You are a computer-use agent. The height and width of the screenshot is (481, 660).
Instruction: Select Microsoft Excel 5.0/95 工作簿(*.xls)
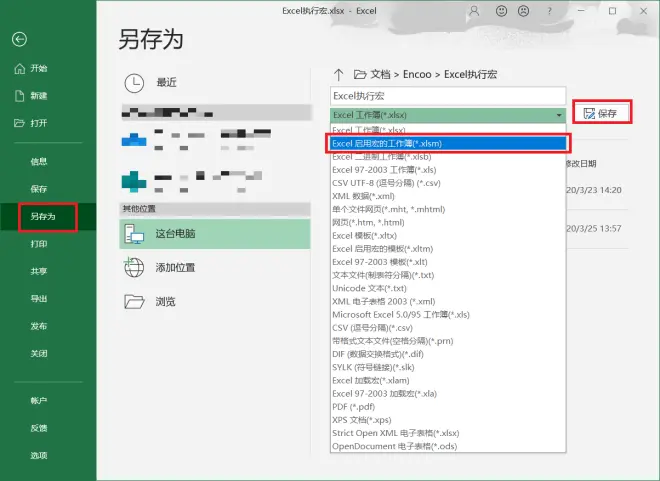coord(448,314)
